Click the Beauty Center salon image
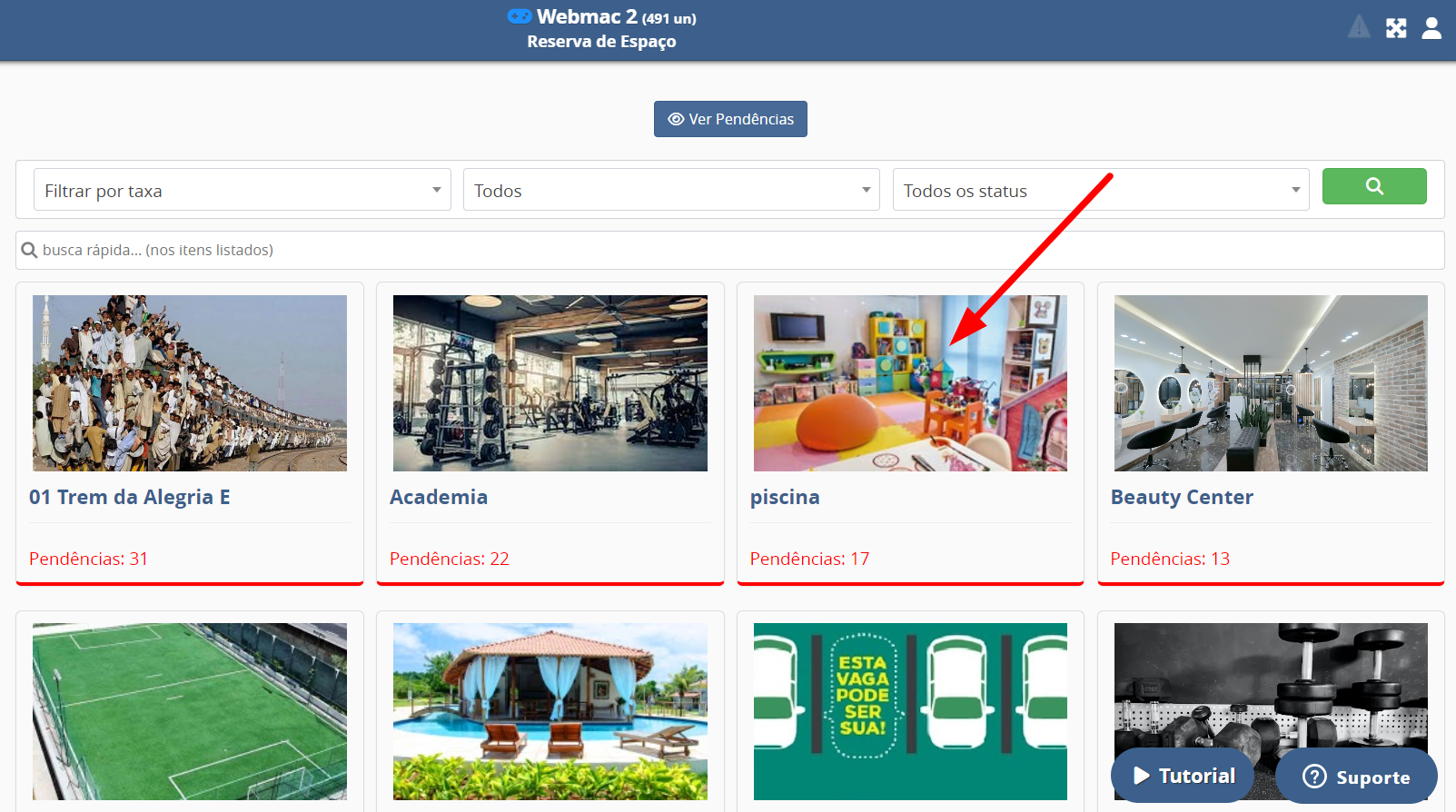The width and height of the screenshot is (1456, 812). point(1271,382)
